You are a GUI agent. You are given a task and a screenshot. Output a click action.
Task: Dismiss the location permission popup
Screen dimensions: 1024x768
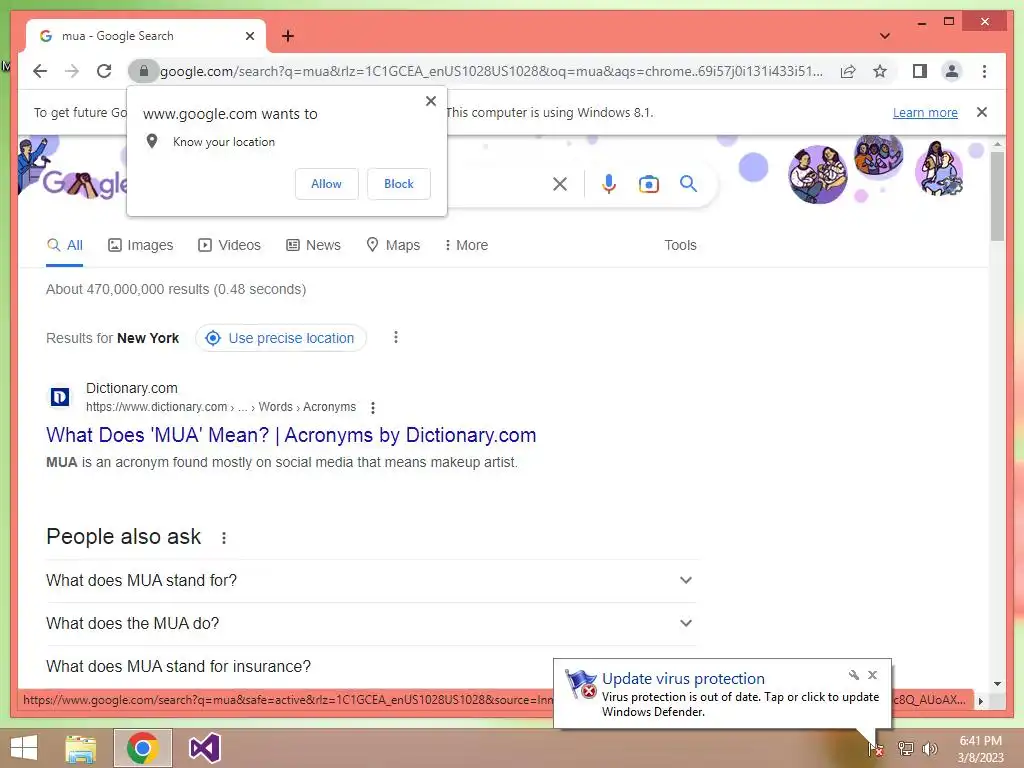pos(431,101)
